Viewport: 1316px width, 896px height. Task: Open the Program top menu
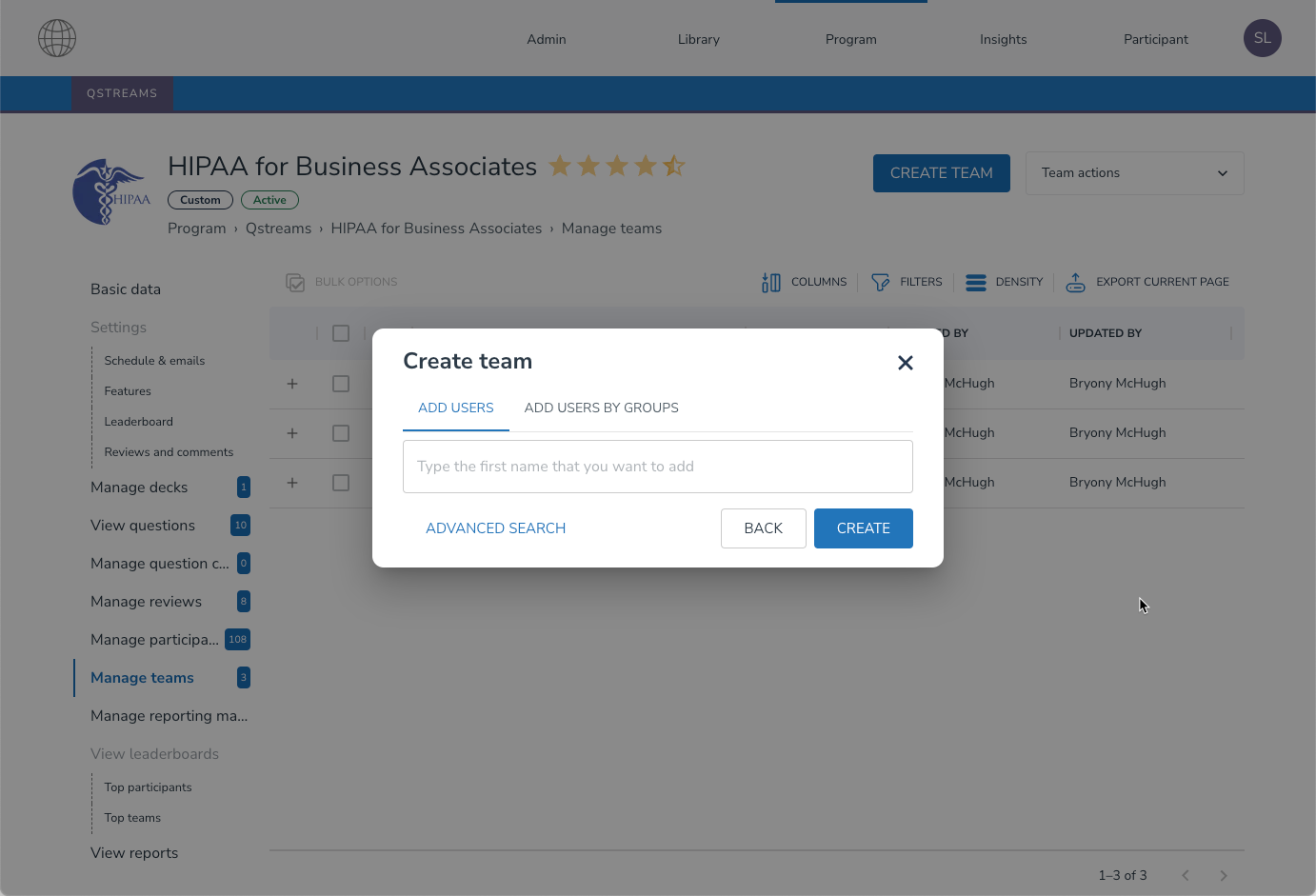point(851,39)
